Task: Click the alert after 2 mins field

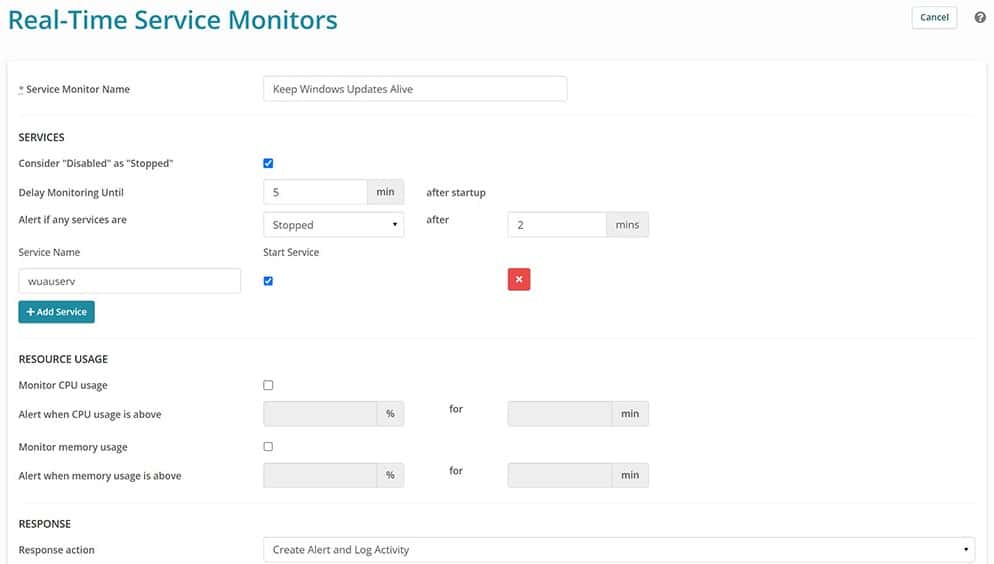Action: point(557,225)
